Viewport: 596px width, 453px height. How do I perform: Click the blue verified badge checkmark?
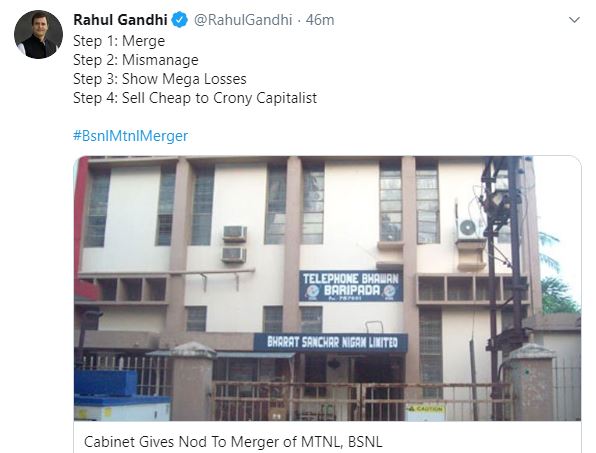coord(179,20)
